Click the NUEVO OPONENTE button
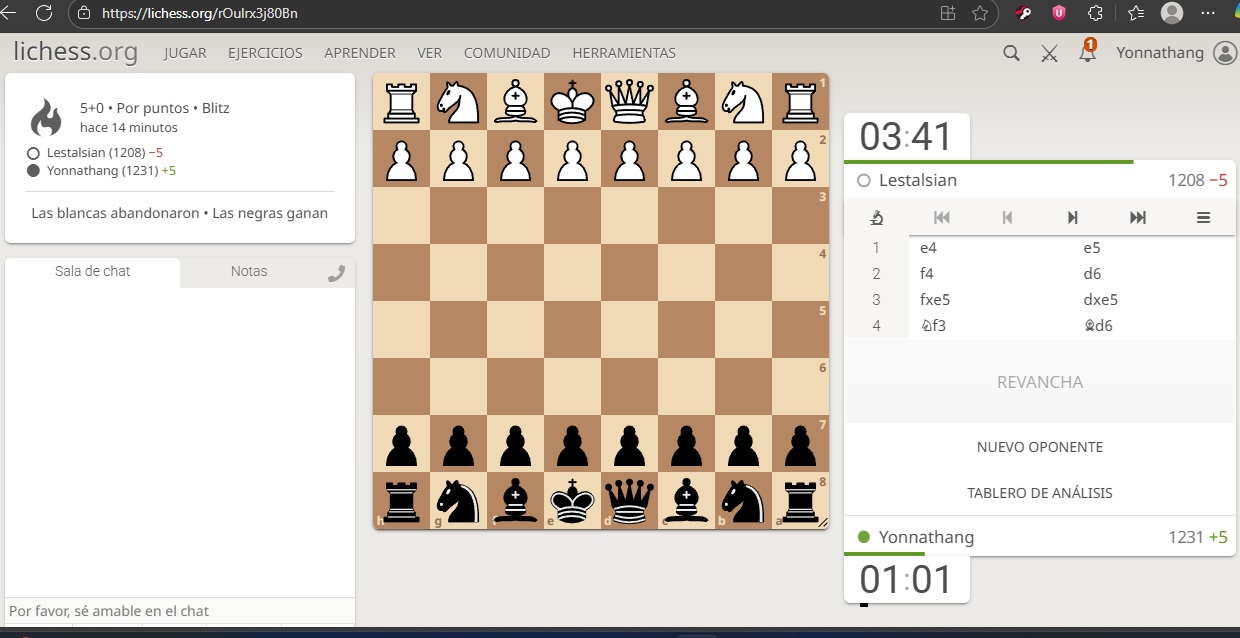The height and width of the screenshot is (638, 1240). [1040, 447]
